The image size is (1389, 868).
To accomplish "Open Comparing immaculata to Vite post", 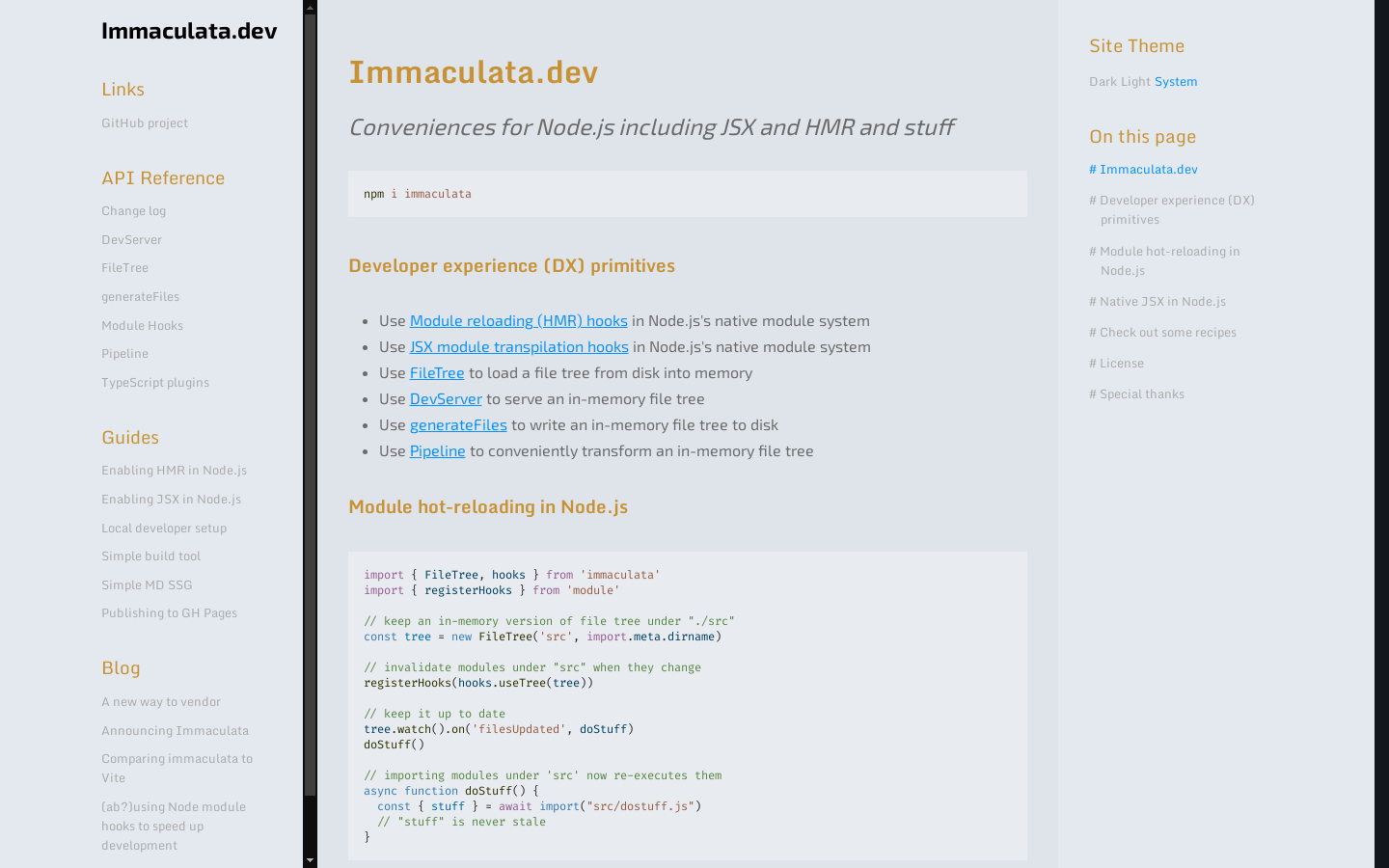I will [x=177, y=769].
